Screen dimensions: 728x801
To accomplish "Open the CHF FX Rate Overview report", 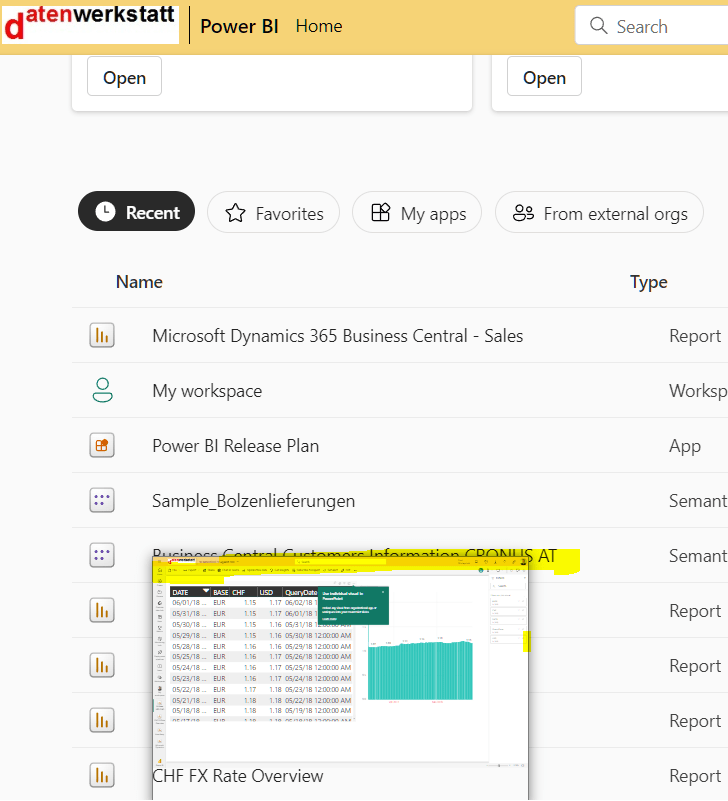I will [238, 776].
